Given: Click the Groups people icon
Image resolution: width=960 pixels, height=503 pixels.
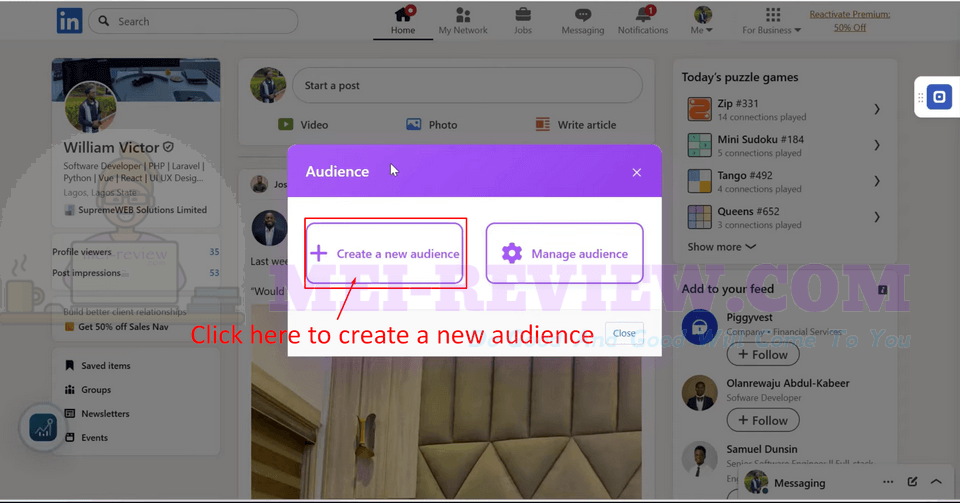Looking at the screenshot, I should (70, 389).
